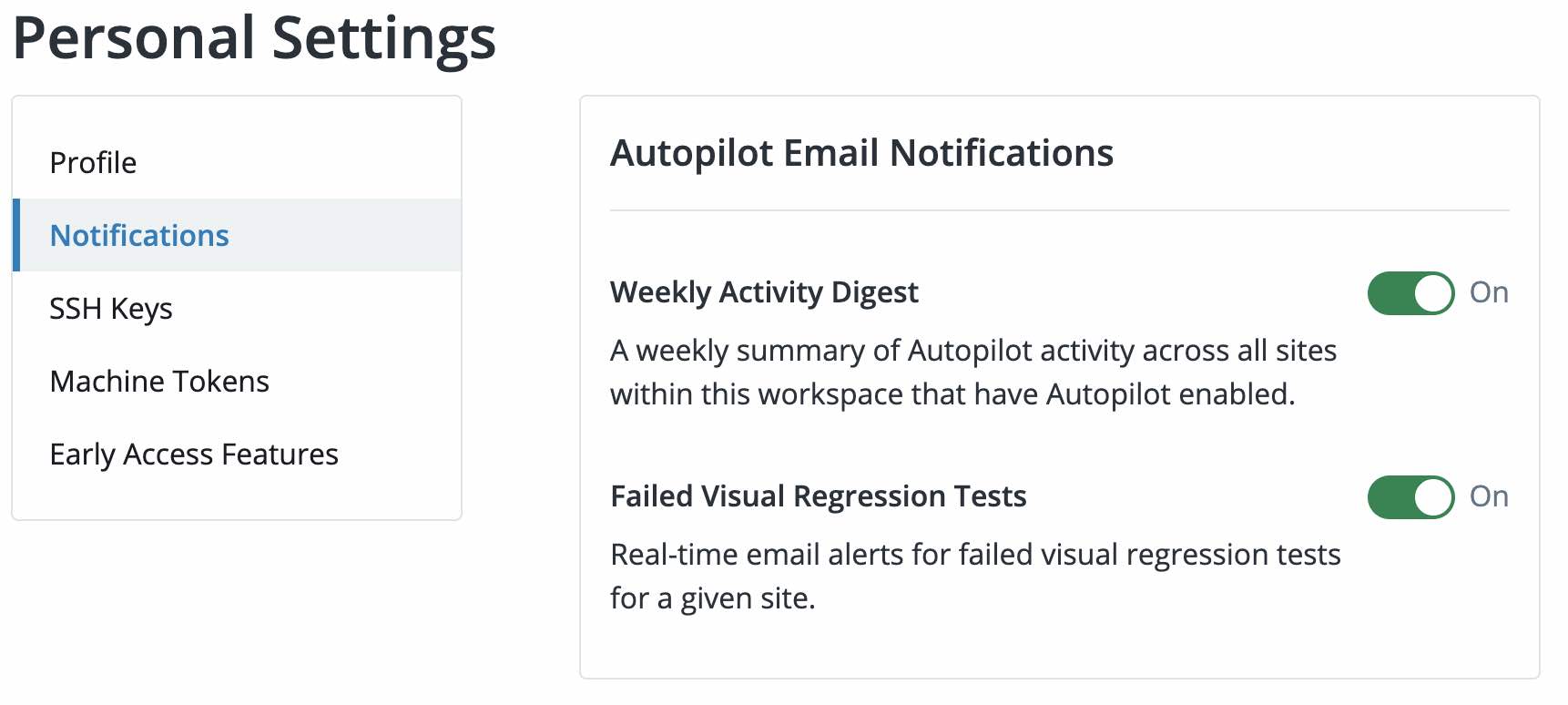Screen dimensions: 1568x705
Task: Click the Weekly Activity Digest title text
Action: click(x=764, y=292)
